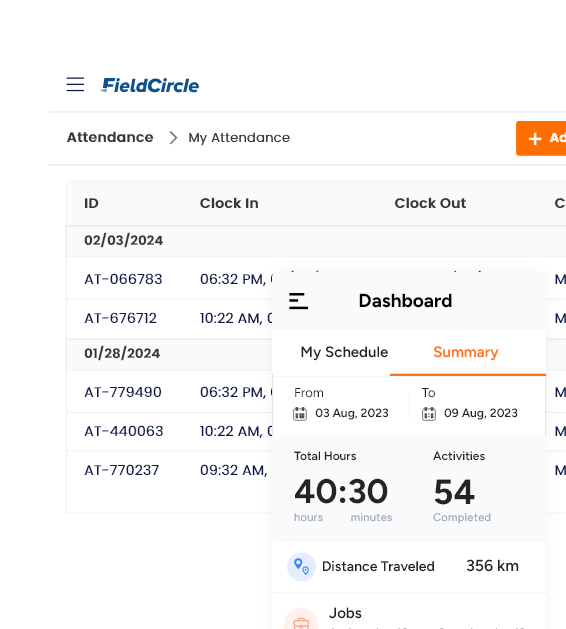
Task: Click the From date calendar icon
Action: click(x=300, y=414)
